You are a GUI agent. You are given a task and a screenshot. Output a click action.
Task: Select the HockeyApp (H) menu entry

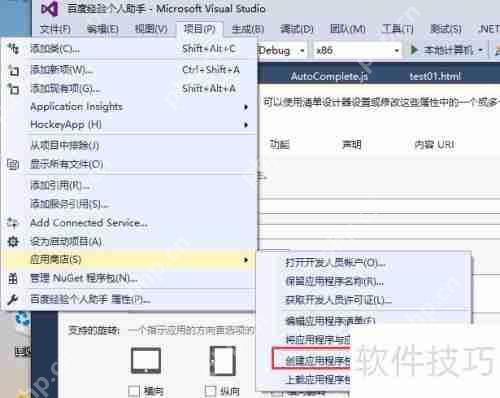click(129, 125)
